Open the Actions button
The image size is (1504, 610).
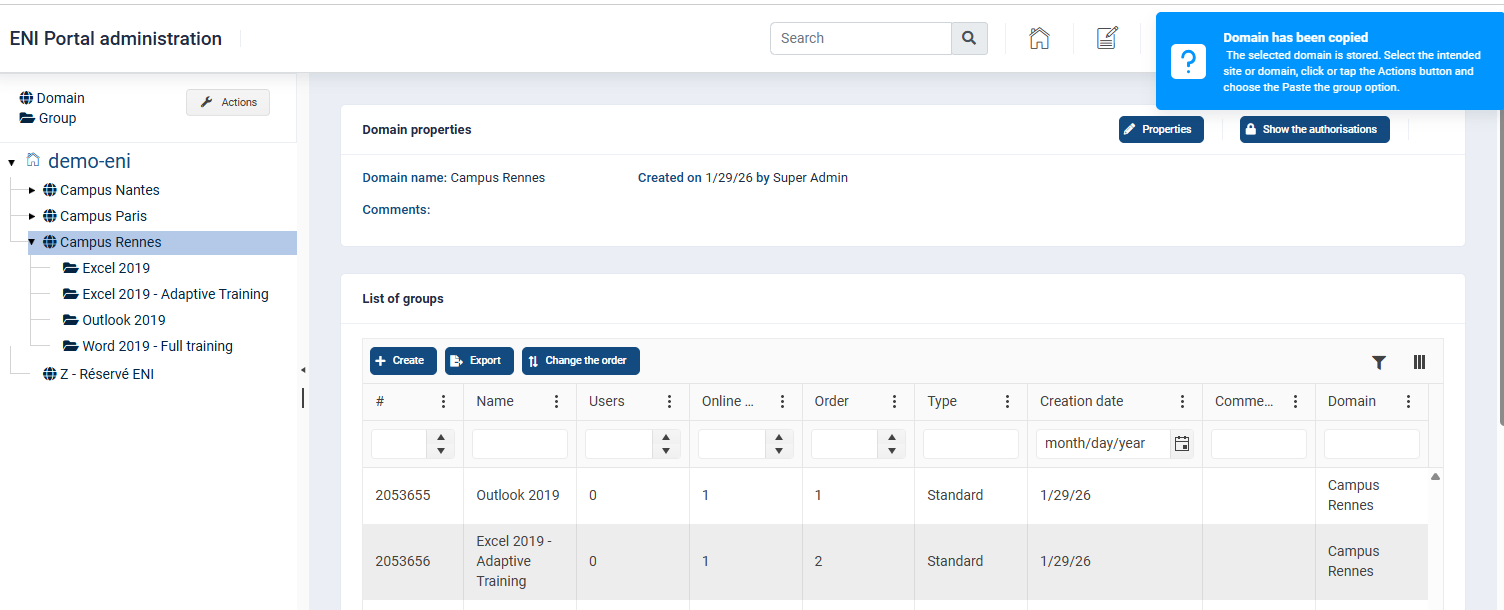point(228,102)
